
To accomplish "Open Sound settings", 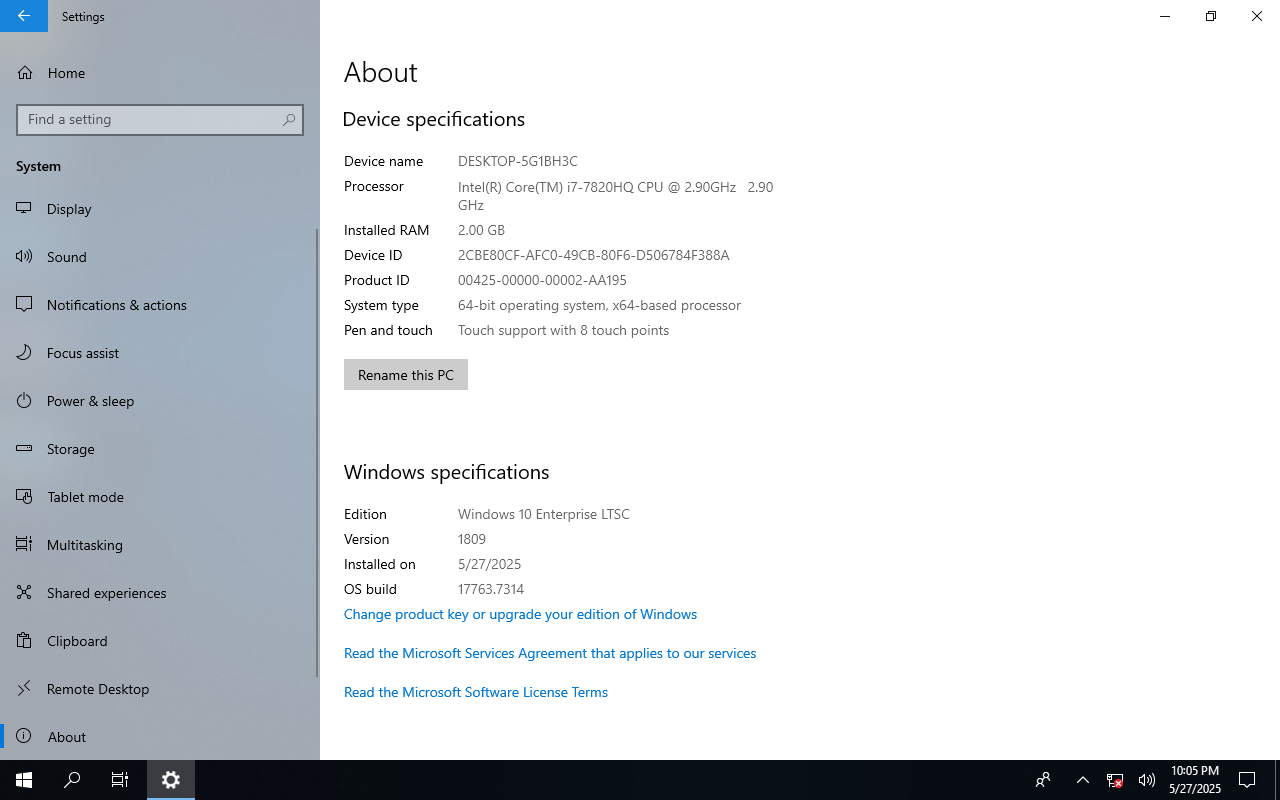I will point(160,257).
